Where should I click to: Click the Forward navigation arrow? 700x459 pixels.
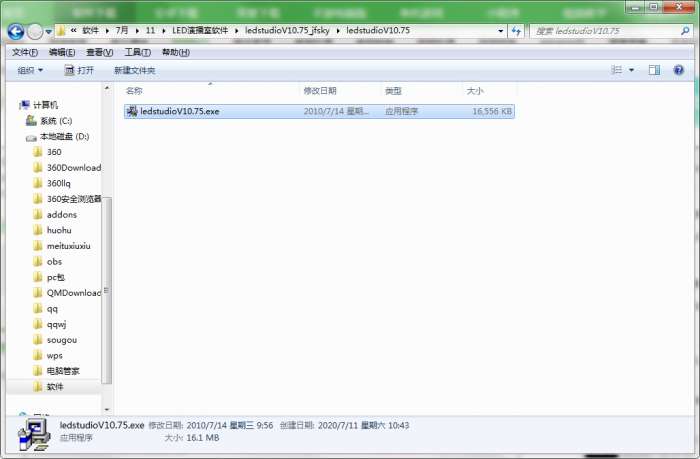pos(35,31)
